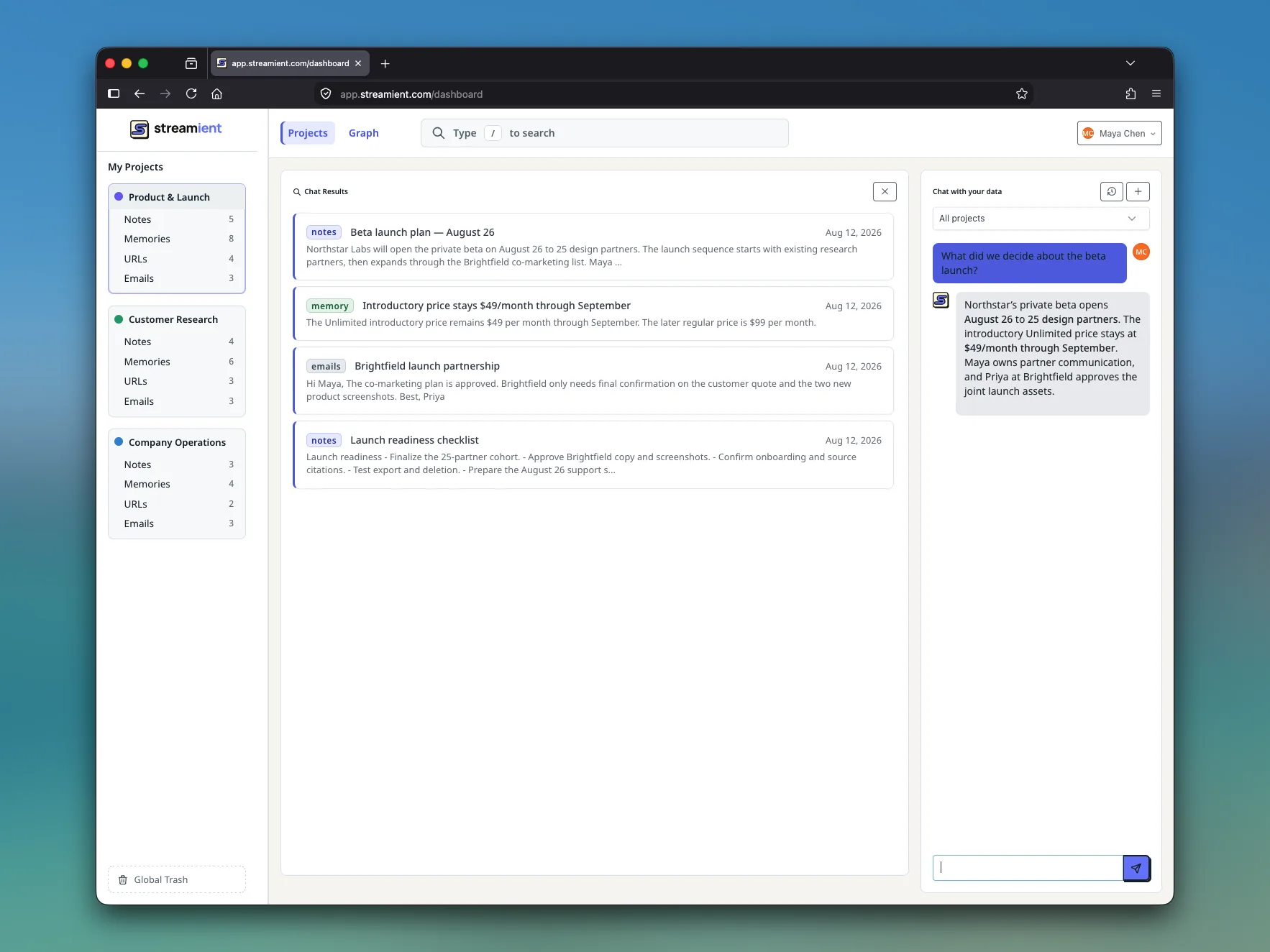The image size is (1270, 952).
Task: Focus the Type / to search field
Action: (605, 133)
